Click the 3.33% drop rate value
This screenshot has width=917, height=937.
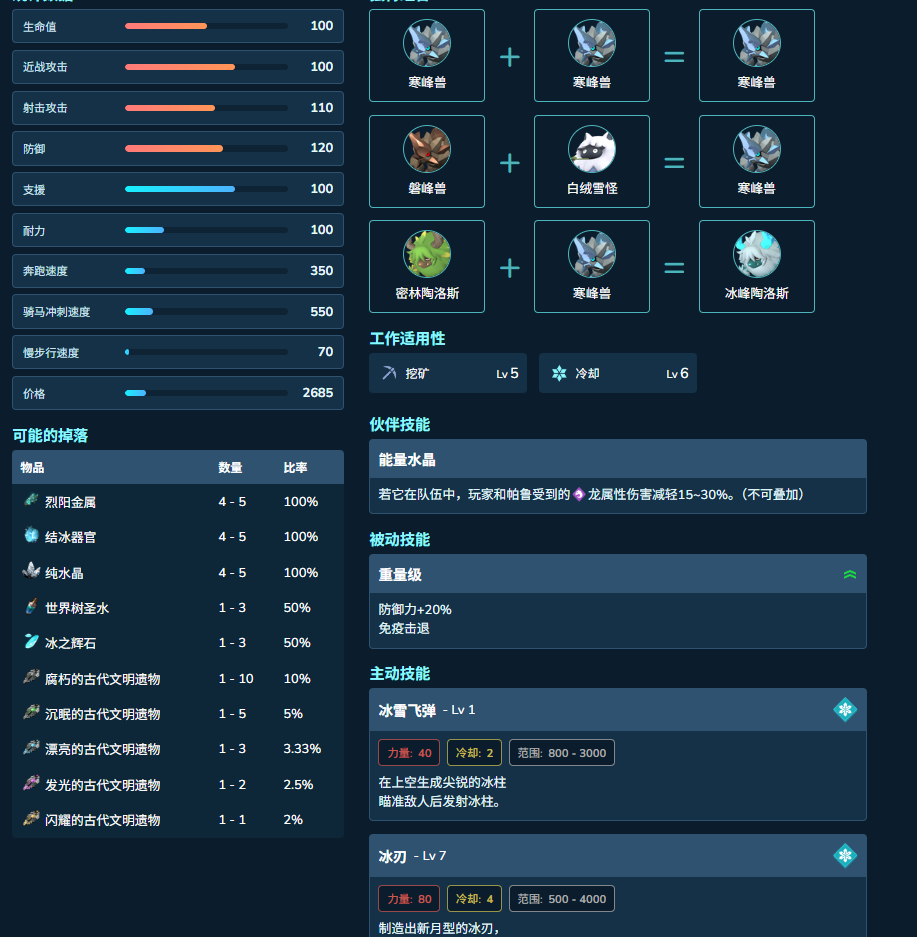pyautogui.click(x=302, y=749)
